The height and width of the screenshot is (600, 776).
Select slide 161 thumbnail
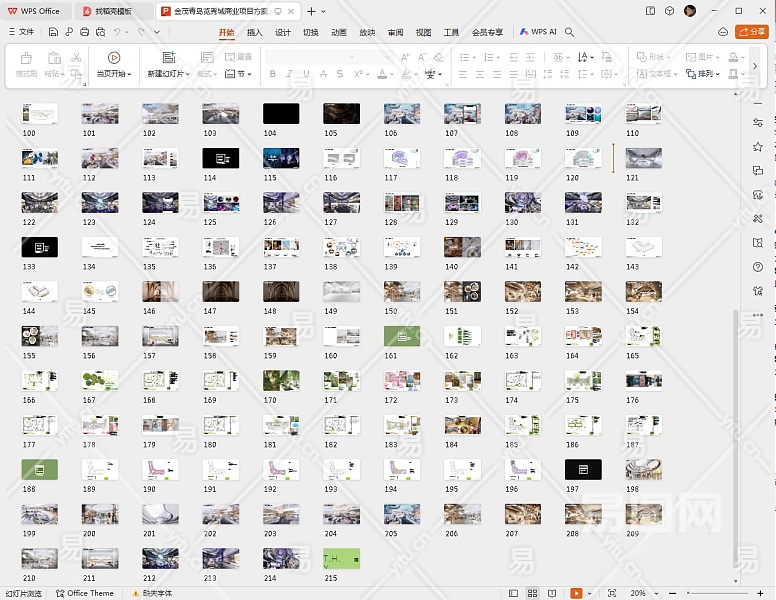[403, 336]
